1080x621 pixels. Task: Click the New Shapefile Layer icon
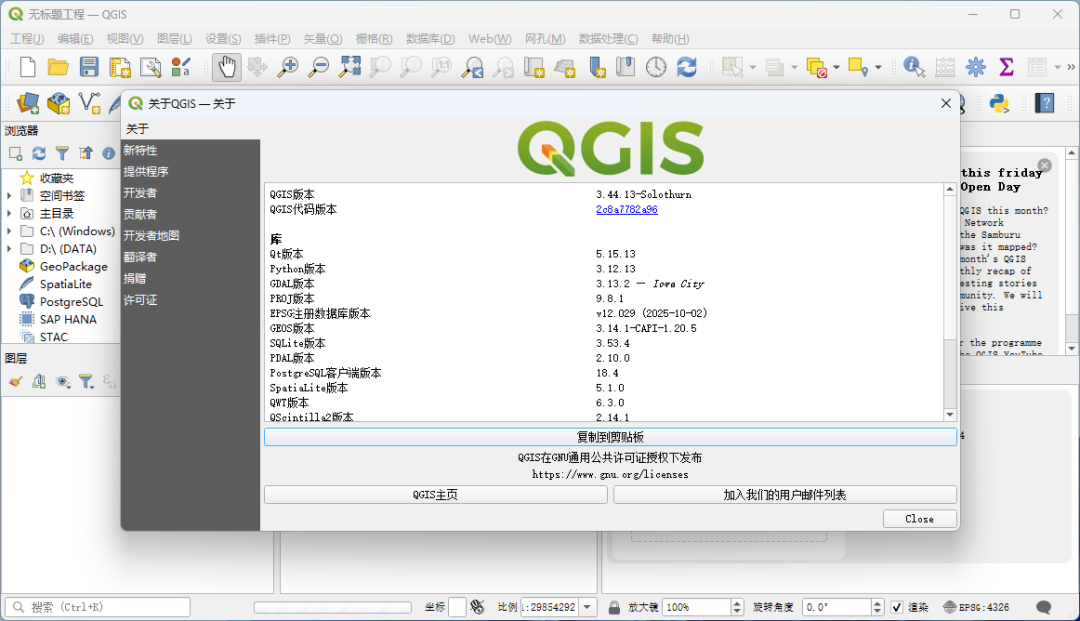coord(90,103)
